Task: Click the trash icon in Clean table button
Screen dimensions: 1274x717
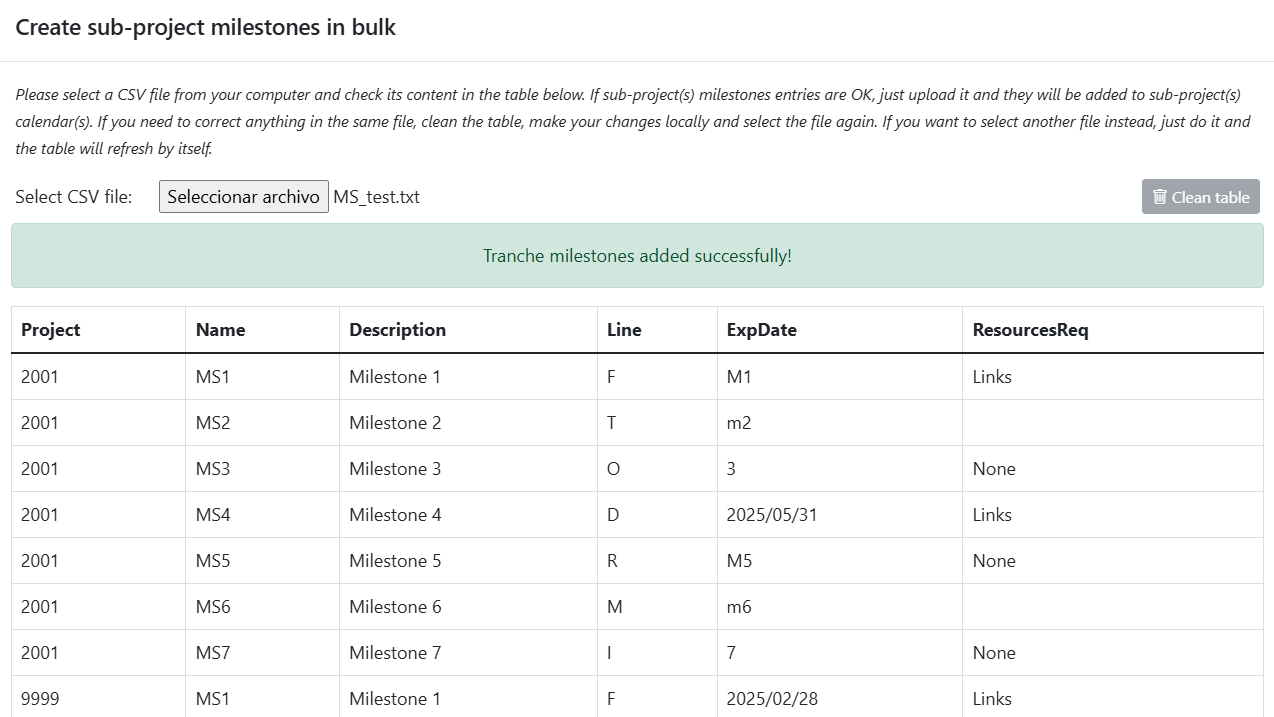Action: tap(1160, 197)
